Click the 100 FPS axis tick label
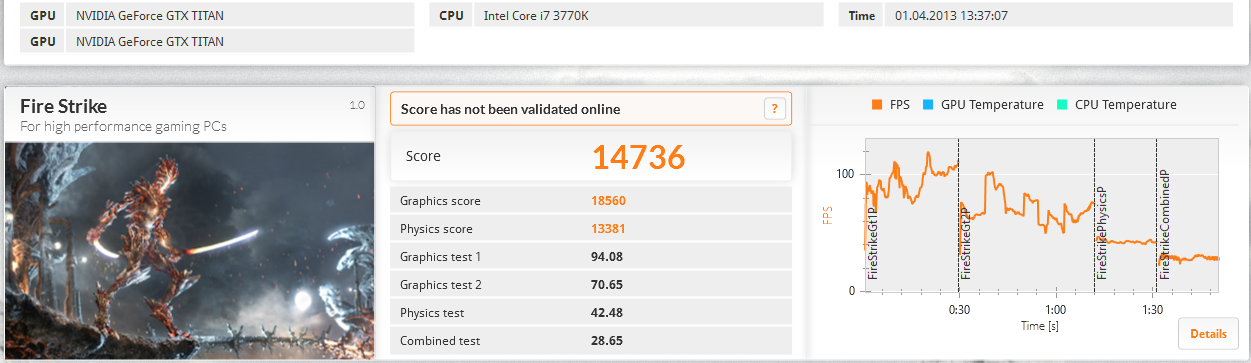 845,174
